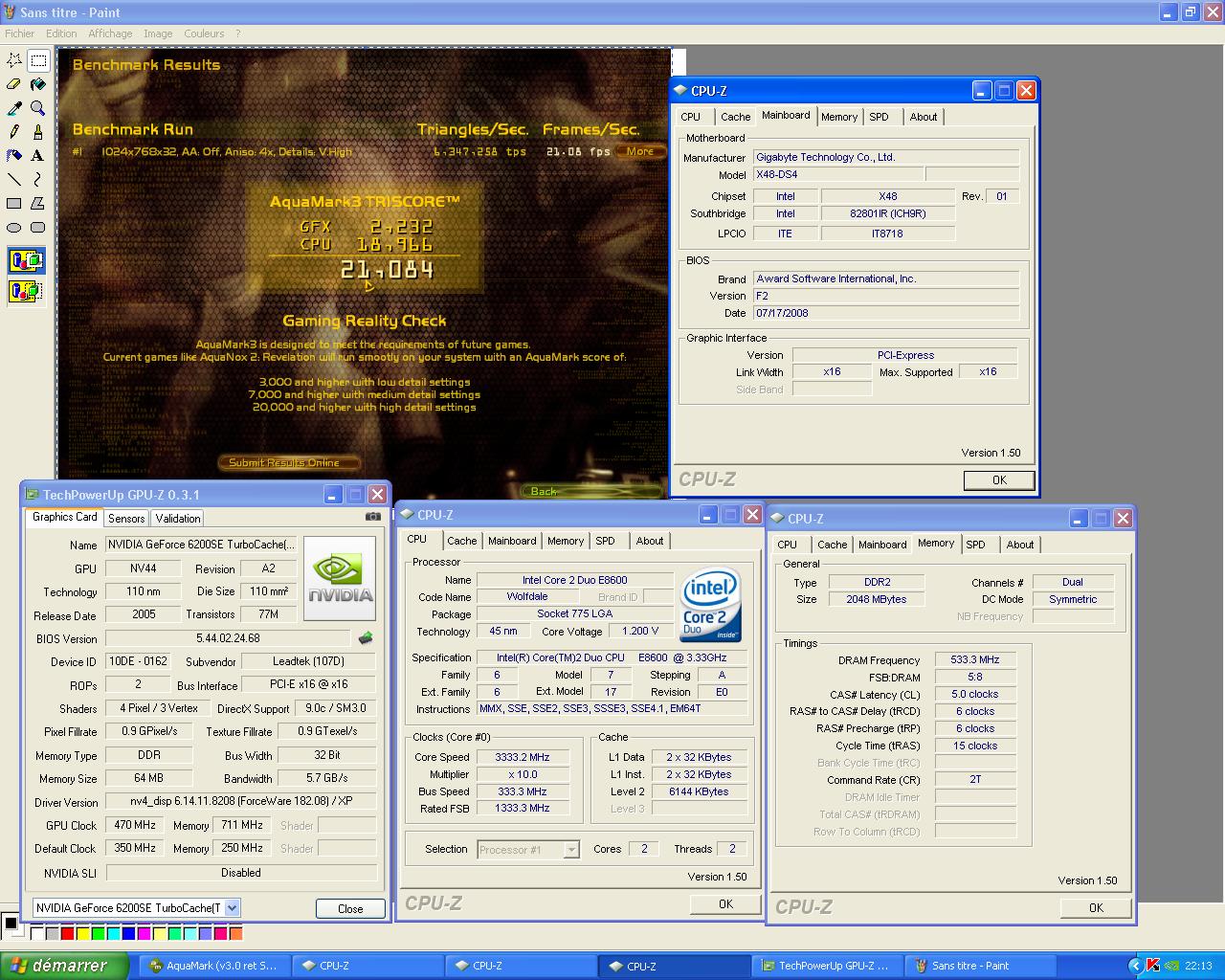Choose the Curve tool in Paint
Screen dimensions: 1225x980
click(38, 179)
